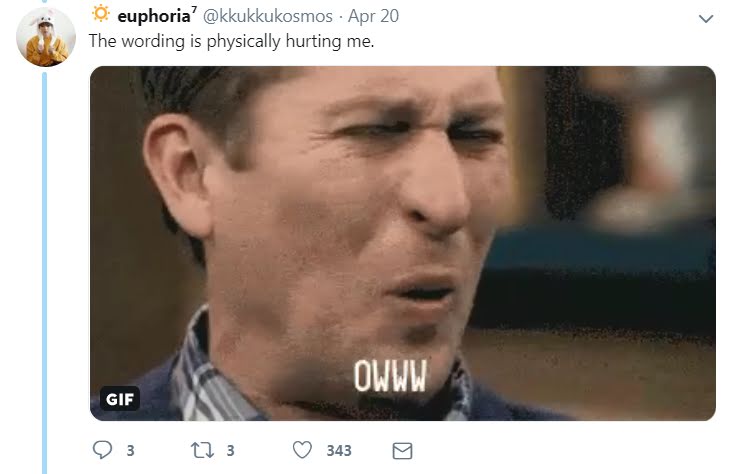
Task: Open the Apr 20 timestamp link
Action: 373,16
